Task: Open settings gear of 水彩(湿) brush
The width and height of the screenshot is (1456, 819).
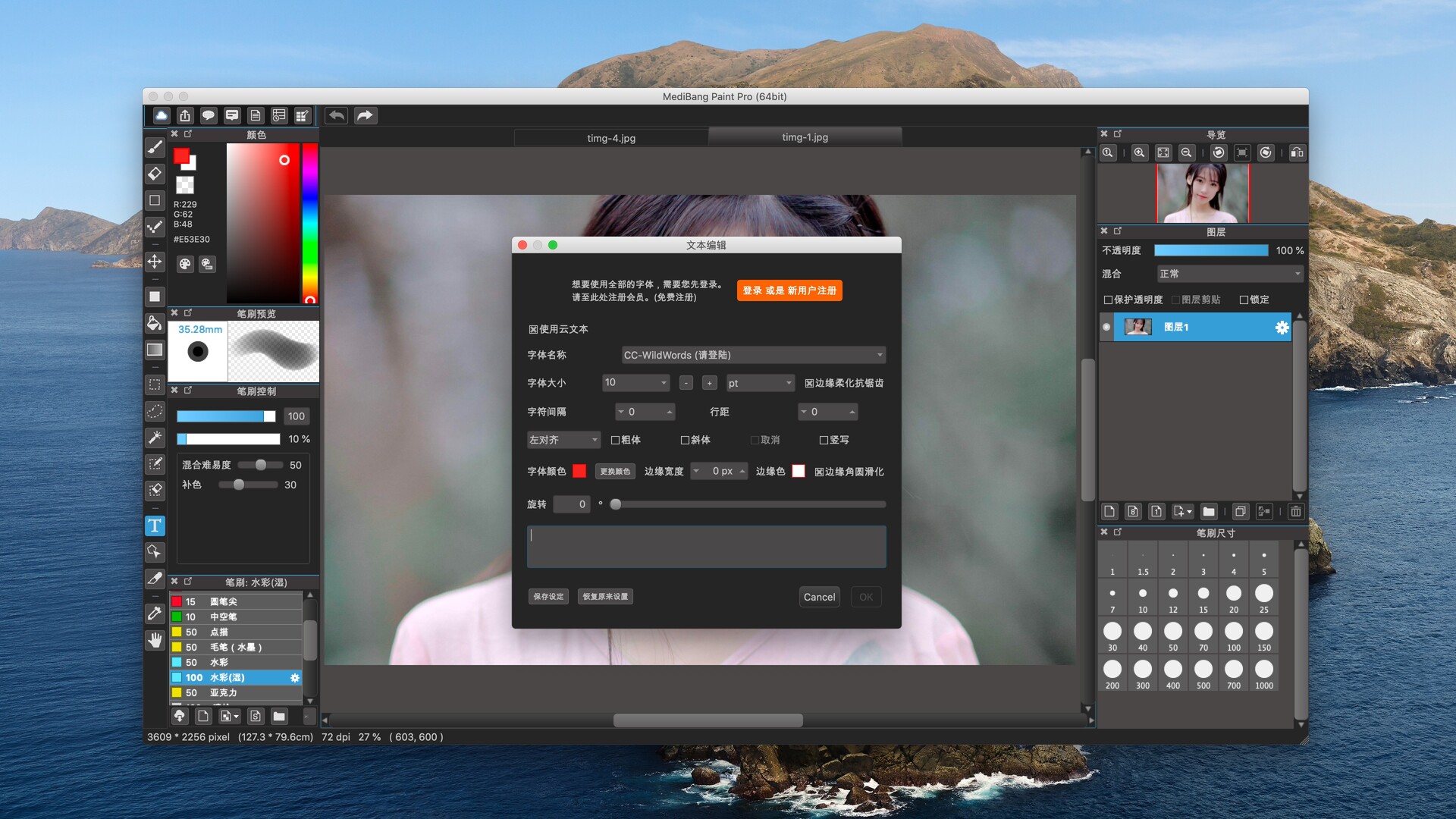Action: pyautogui.click(x=295, y=677)
